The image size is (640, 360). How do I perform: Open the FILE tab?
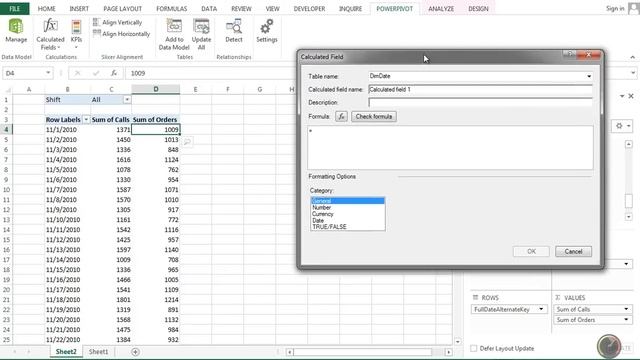click(x=15, y=9)
